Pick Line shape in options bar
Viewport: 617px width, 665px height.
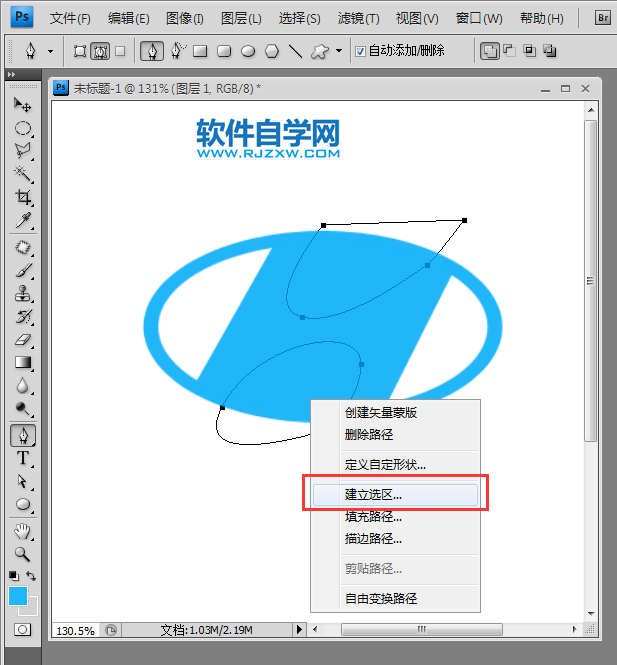point(296,51)
